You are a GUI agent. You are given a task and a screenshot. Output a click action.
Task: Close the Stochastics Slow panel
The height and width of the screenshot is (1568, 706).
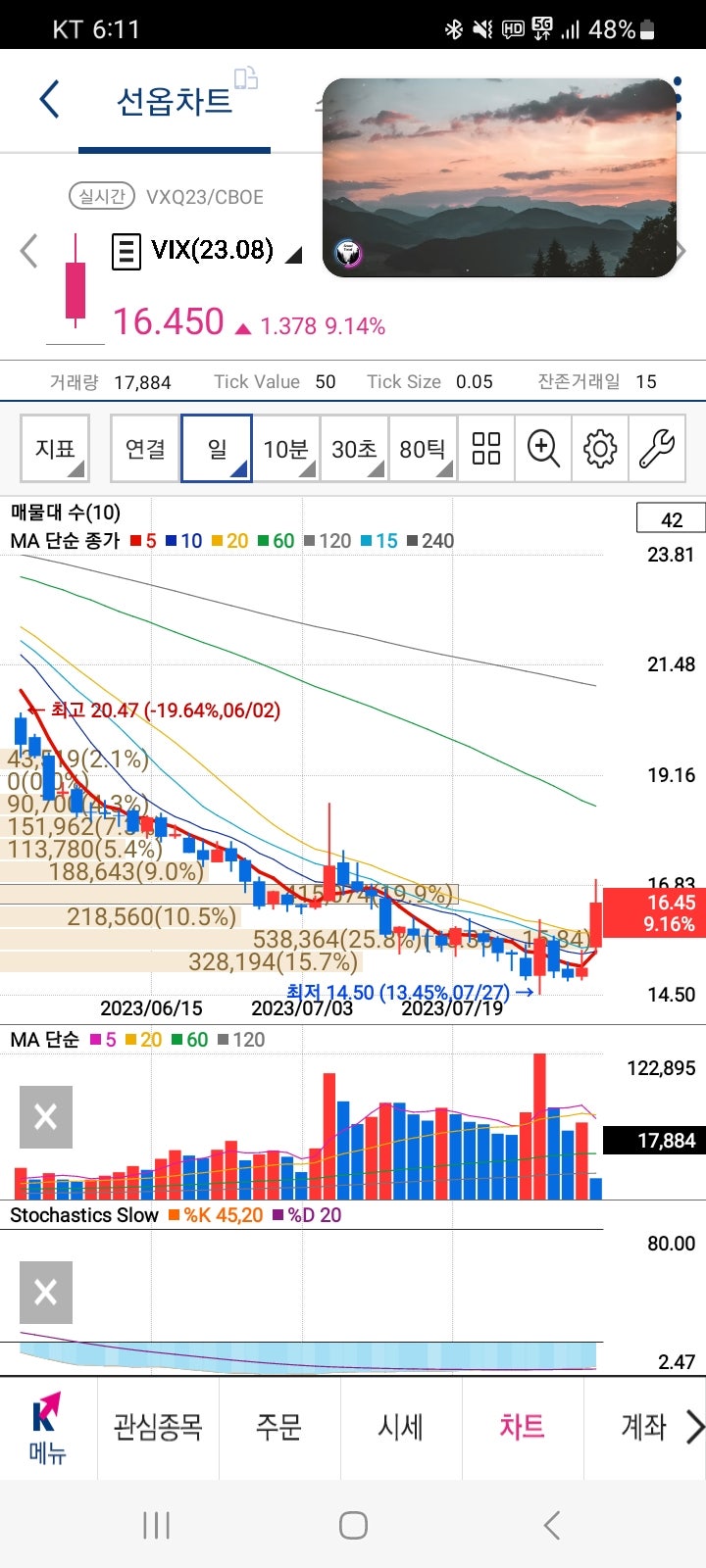46,1293
